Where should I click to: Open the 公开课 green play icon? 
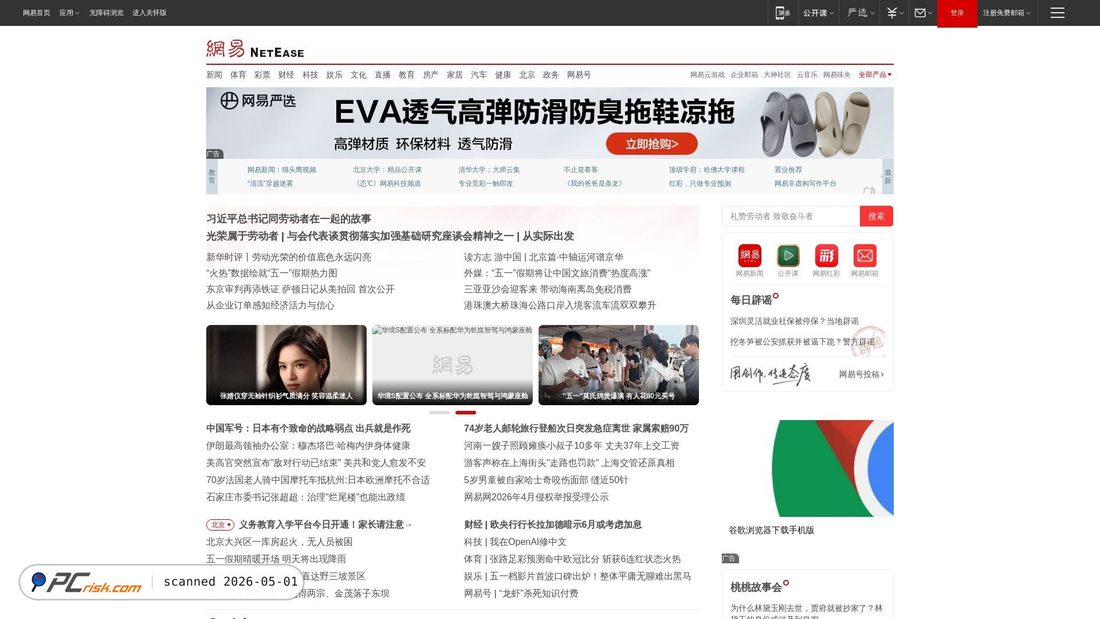[788, 255]
